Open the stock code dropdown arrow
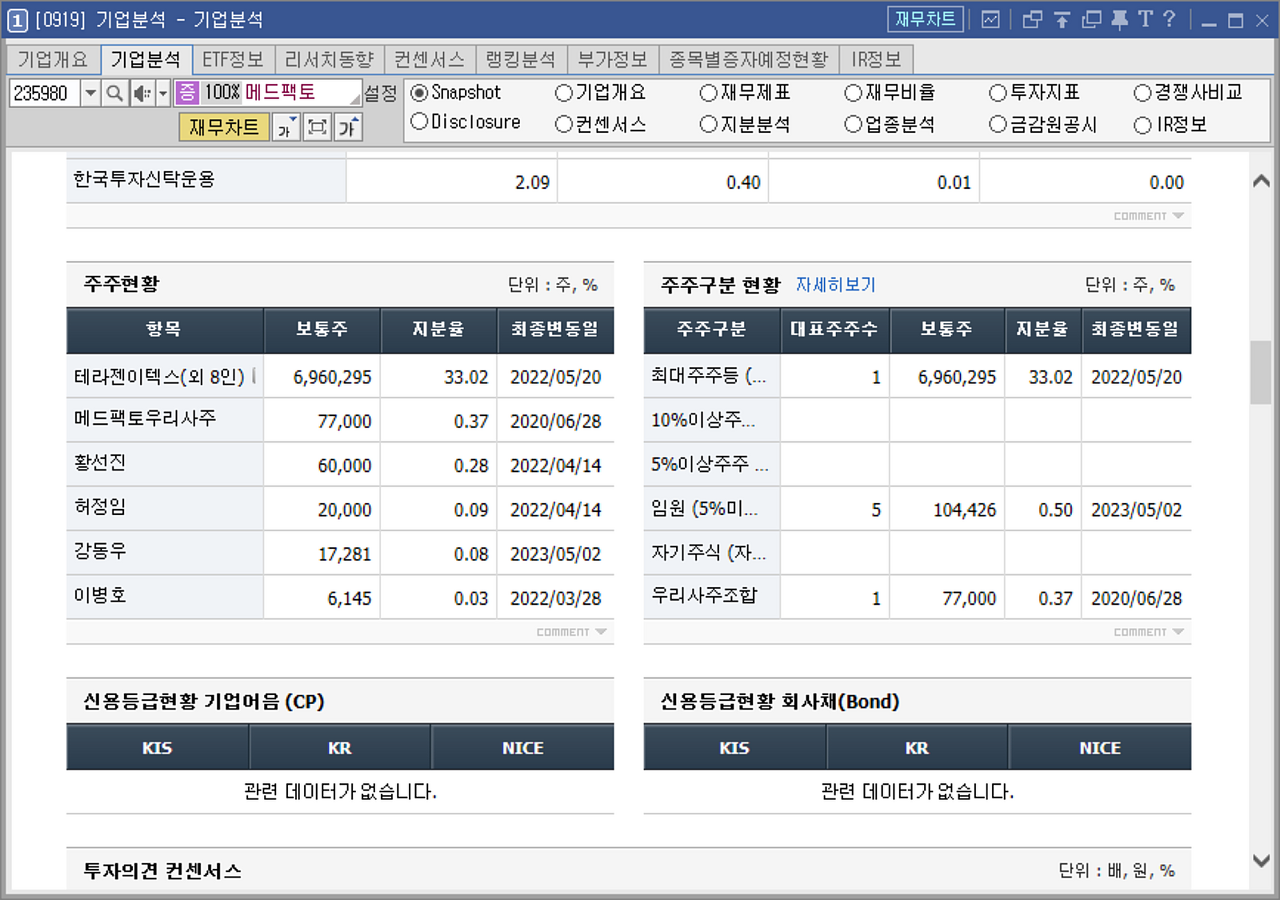Image resolution: width=1280 pixels, height=900 pixels. coord(90,93)
